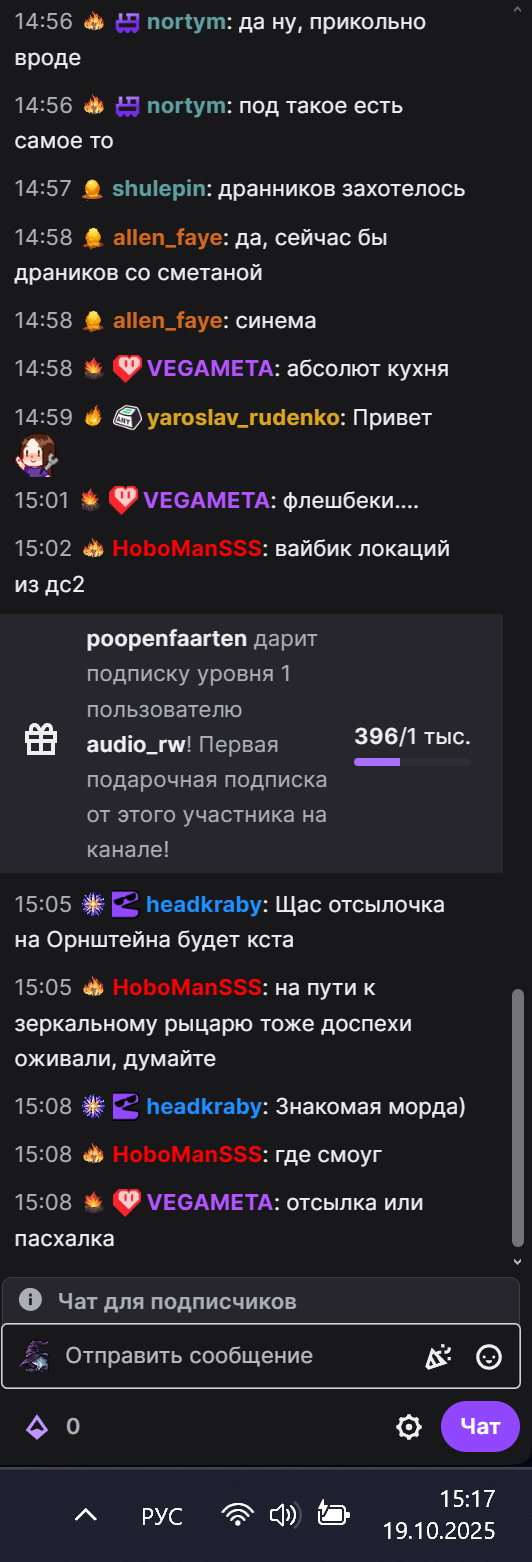532x1562 pixels.
Task: Click the subscribers-only chat info icon
Action: (x=31, y=1300)
